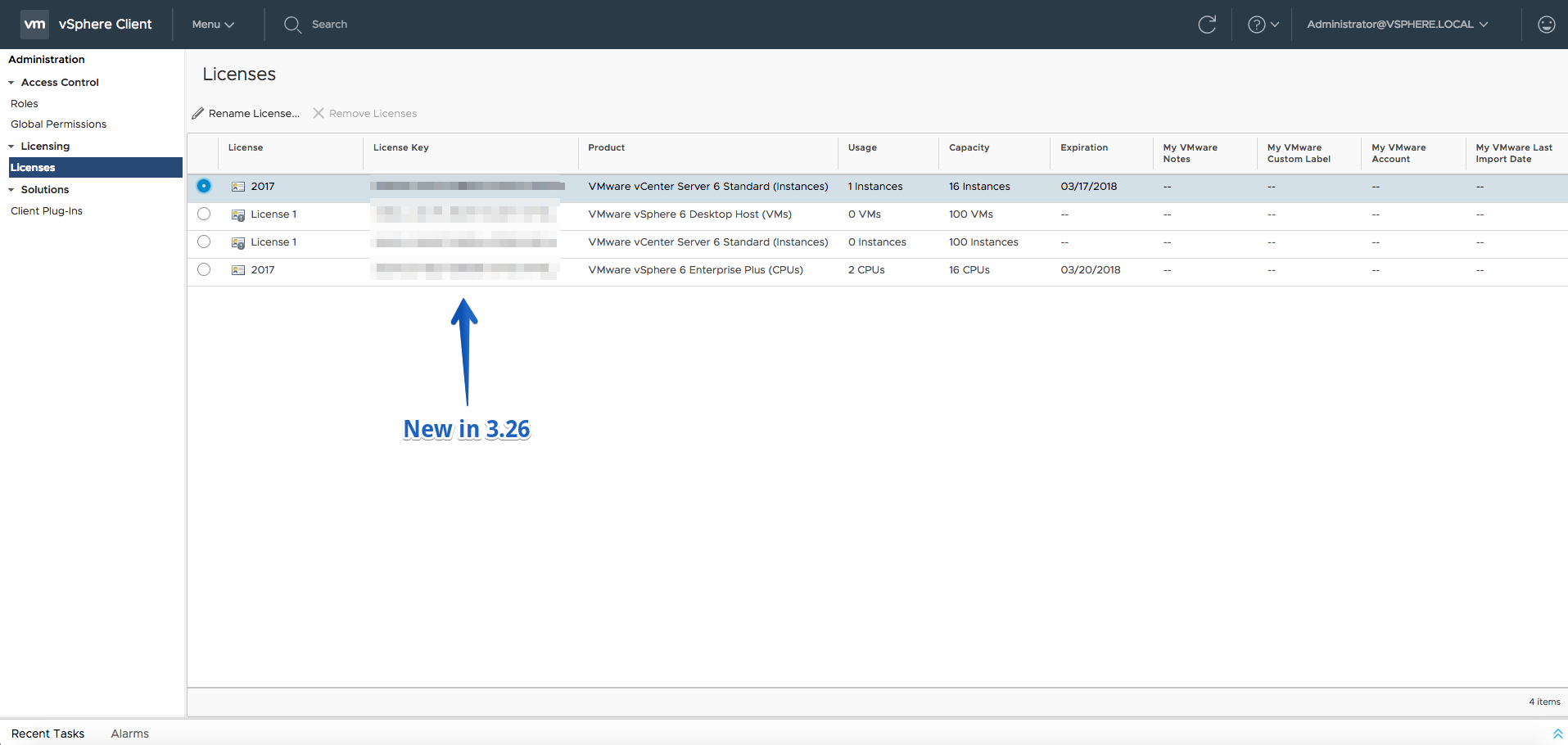Click license icon of Enterprise Plus row
The width and height of the screenshot is (1568, 745).
click(238, 270)
